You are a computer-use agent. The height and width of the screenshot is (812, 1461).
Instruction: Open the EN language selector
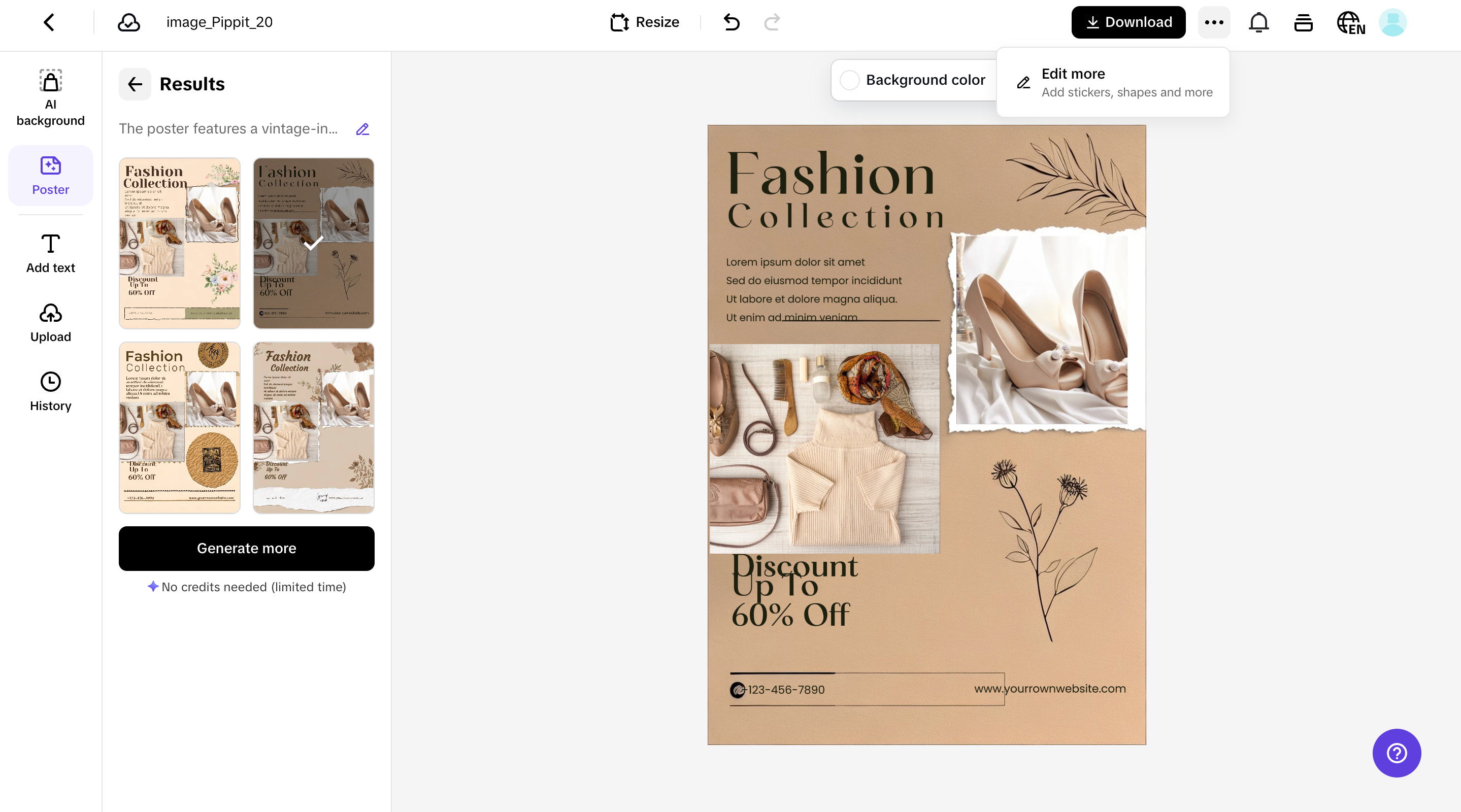[x=1350, y=22]
